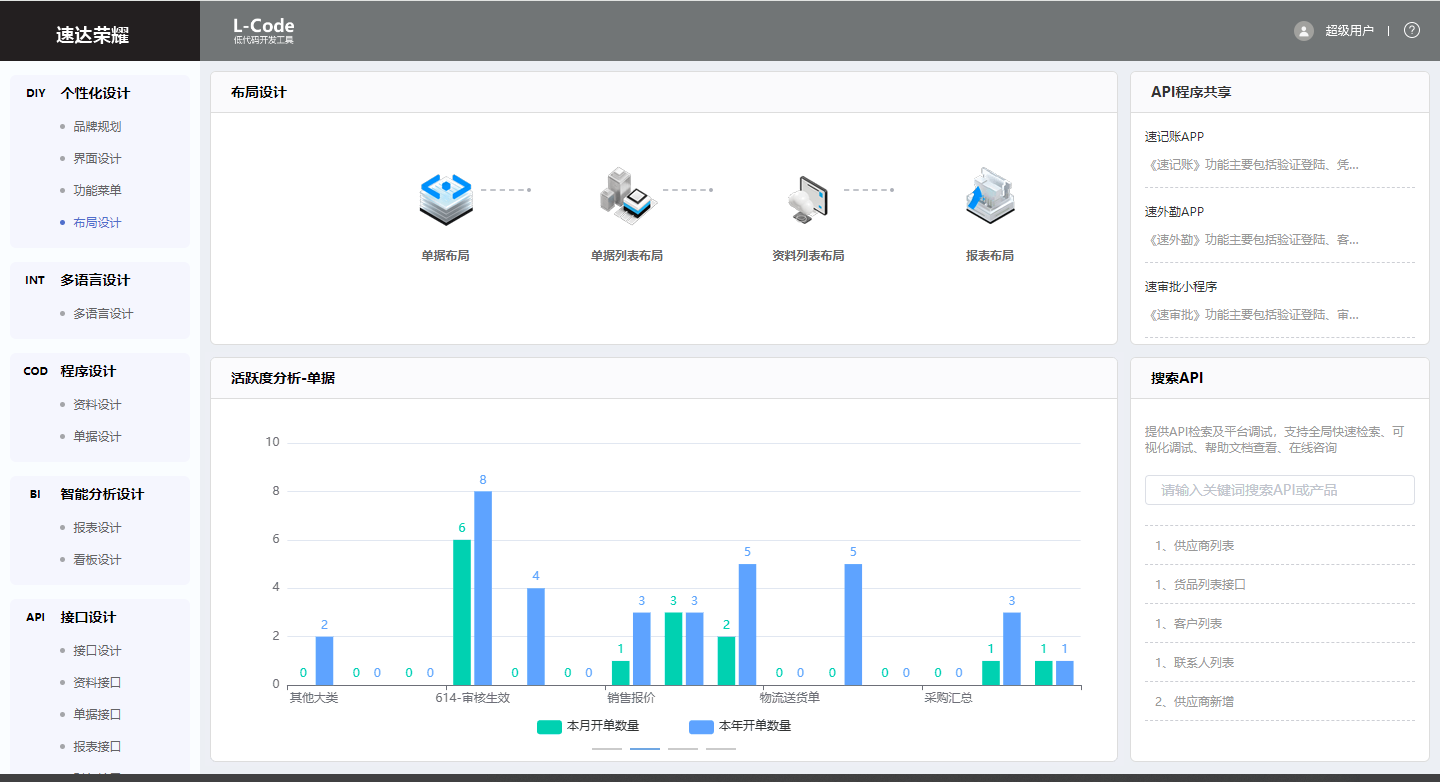Viewport: 1440px width, 782px height.
Task: Click the API badge beside 接口设计
Action: [36, 617]
